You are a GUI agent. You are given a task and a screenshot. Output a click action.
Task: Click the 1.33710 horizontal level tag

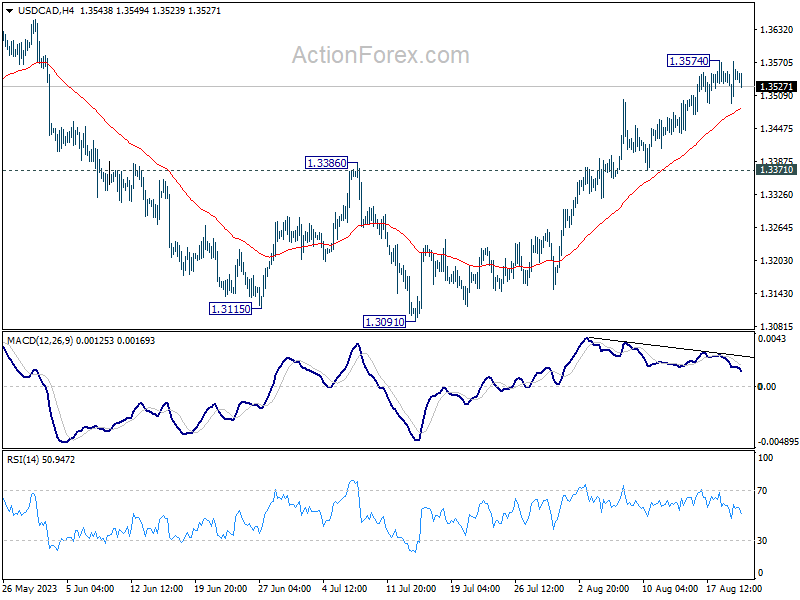pos(776,170)
